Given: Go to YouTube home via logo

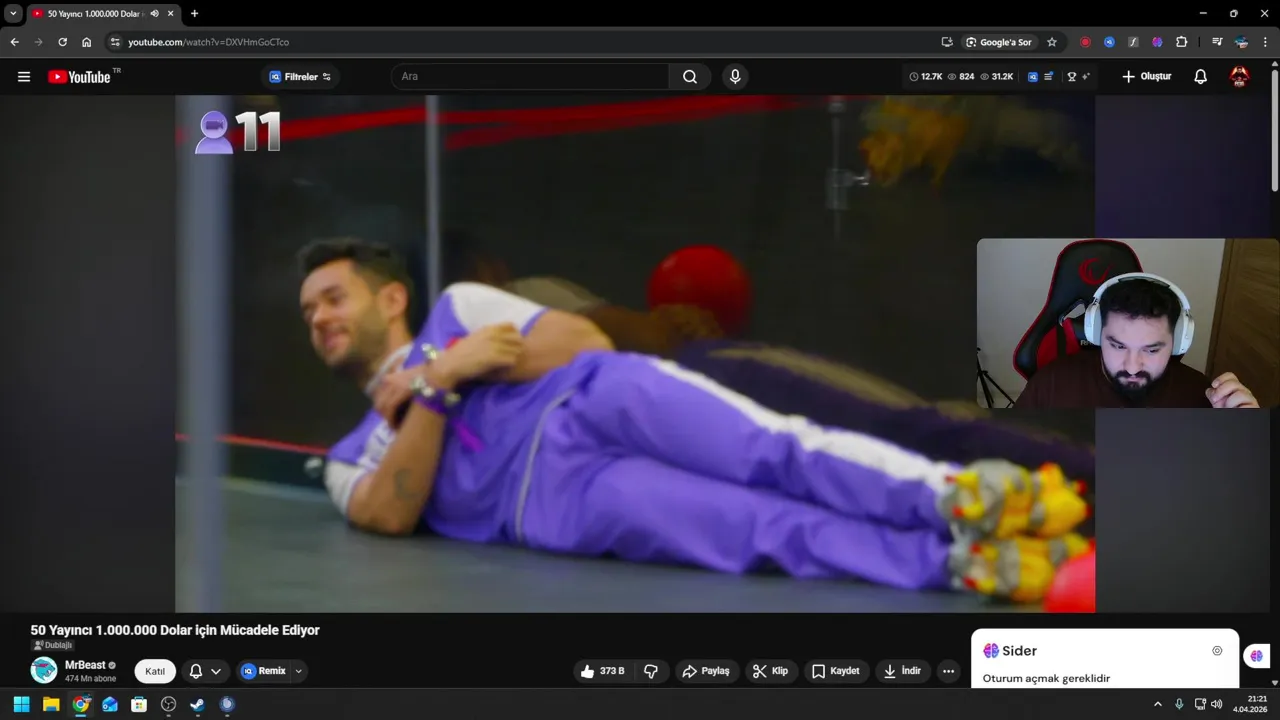Looking at the screenshot, I should [79, 77].
